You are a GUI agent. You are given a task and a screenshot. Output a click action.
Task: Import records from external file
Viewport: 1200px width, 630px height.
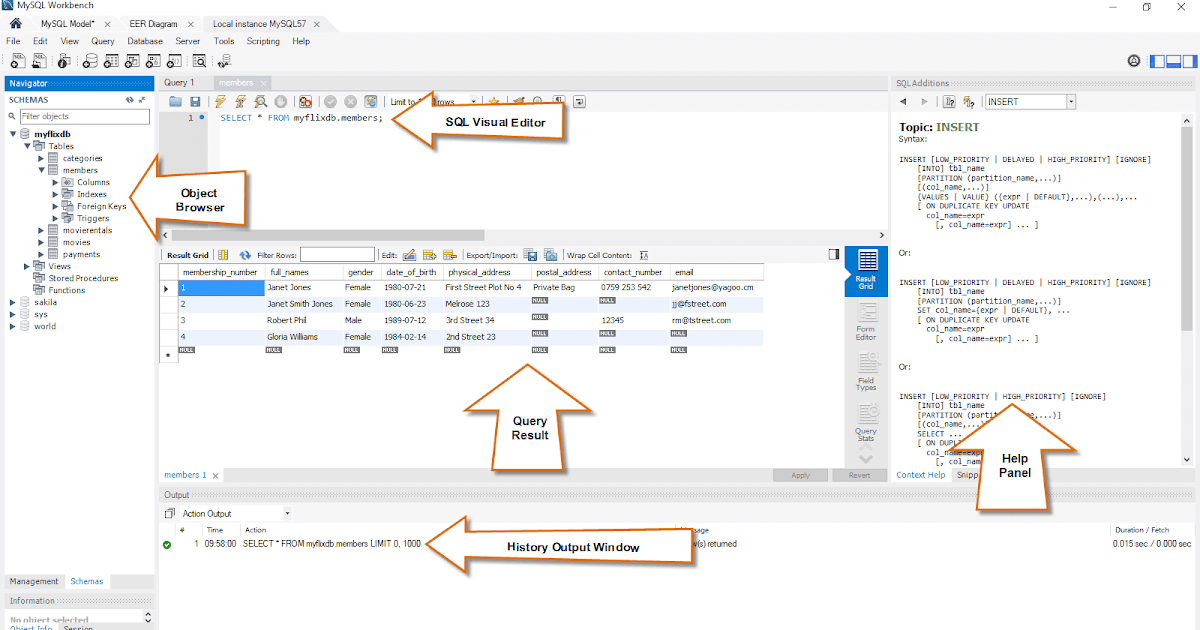tap(551, 255)
